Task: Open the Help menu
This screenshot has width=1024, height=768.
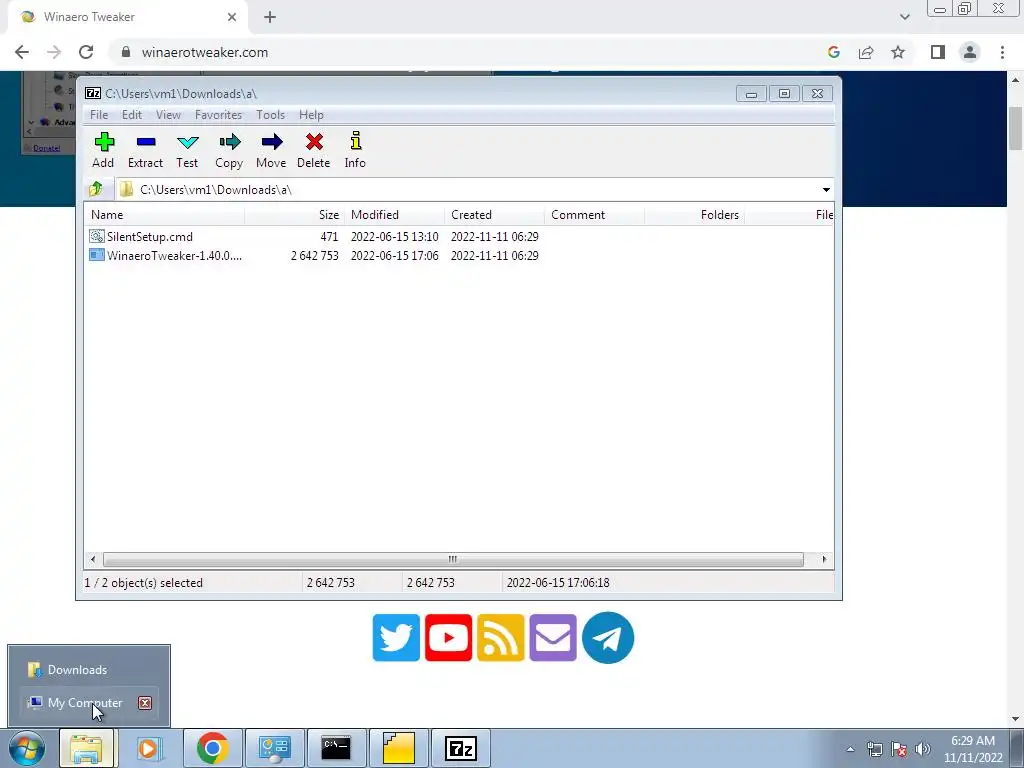Action: (312, 115)
